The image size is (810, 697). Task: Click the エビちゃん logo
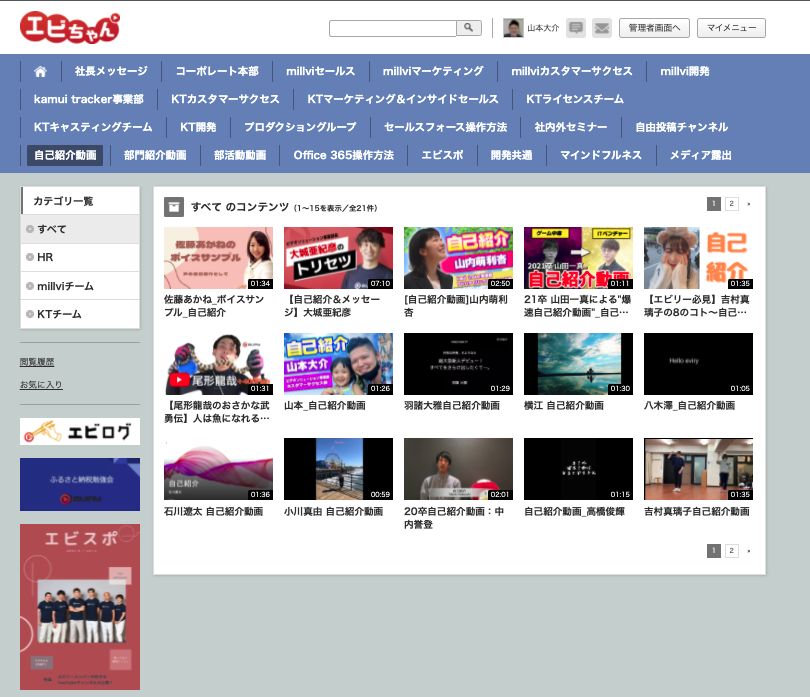tap(70, 28)
